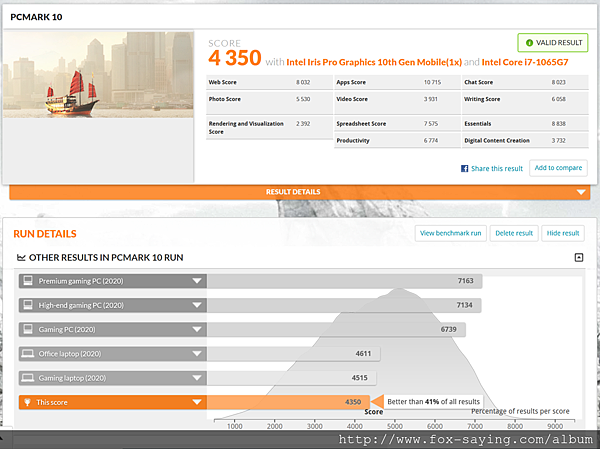Click the Photo Score row label
600x449 pixels.
[x=225, y=99]
